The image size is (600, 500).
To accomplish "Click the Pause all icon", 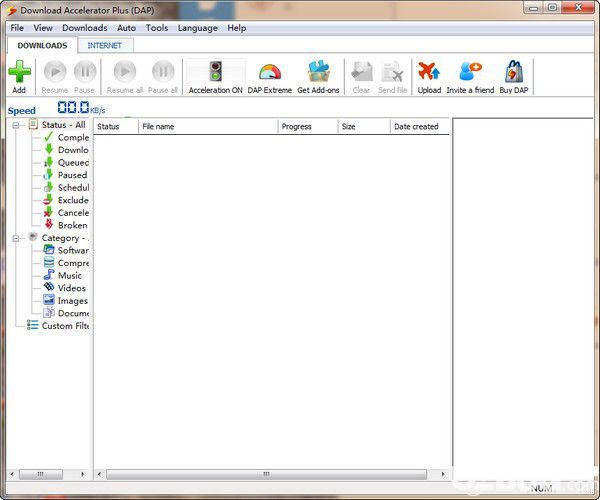I will coord(163,72).
